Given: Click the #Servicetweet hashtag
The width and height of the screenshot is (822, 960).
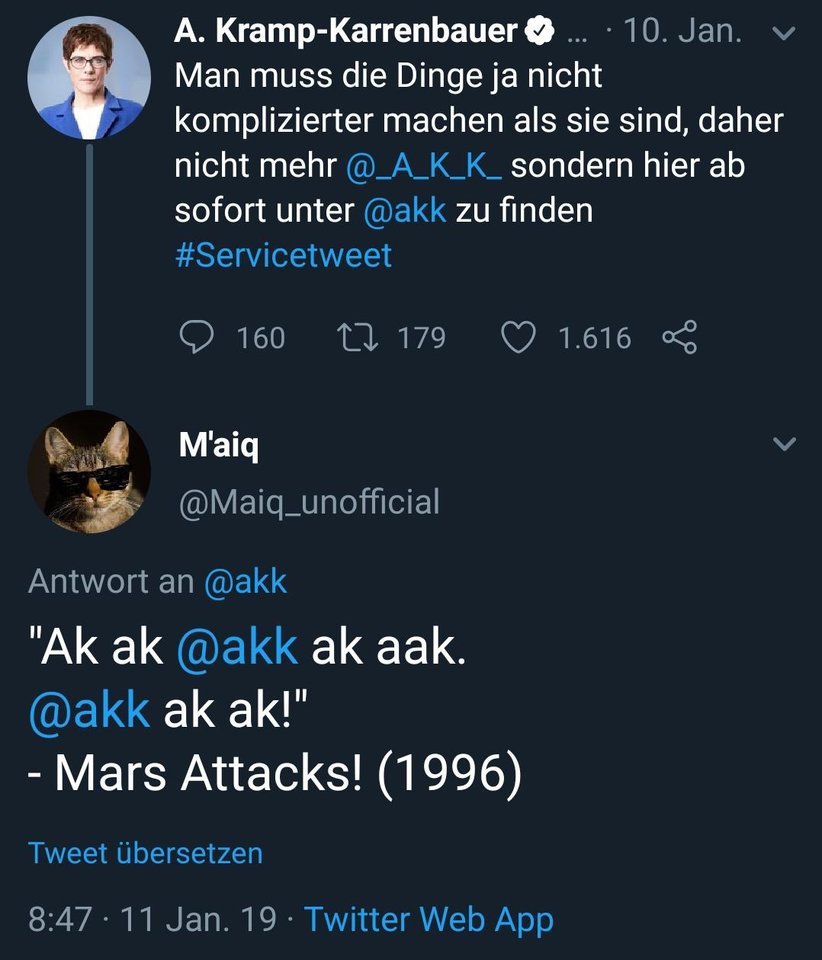Looking at the screenshot, I should tap(283, 255).
